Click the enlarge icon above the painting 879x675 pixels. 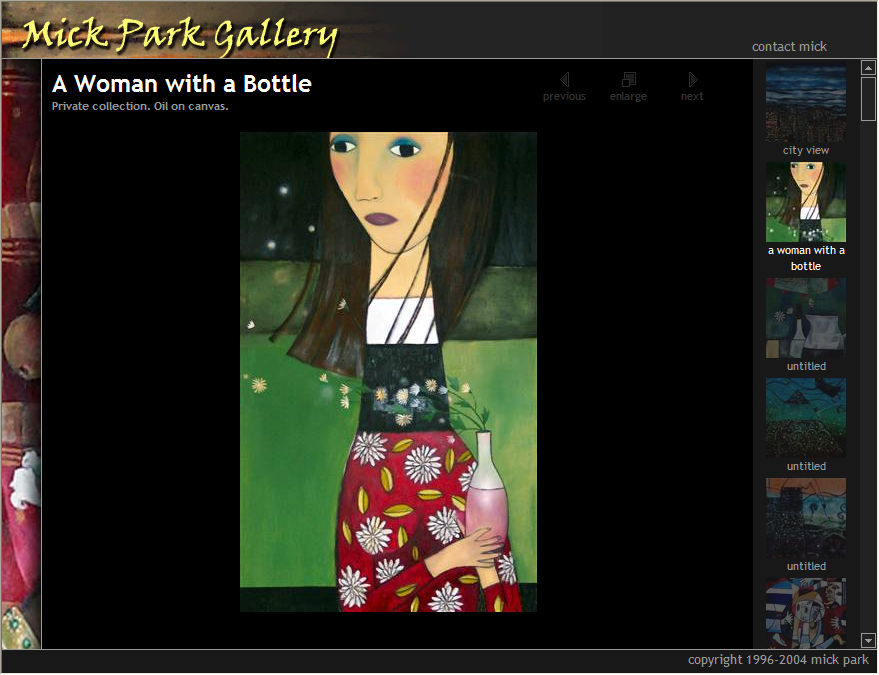(x=628, y=79)
